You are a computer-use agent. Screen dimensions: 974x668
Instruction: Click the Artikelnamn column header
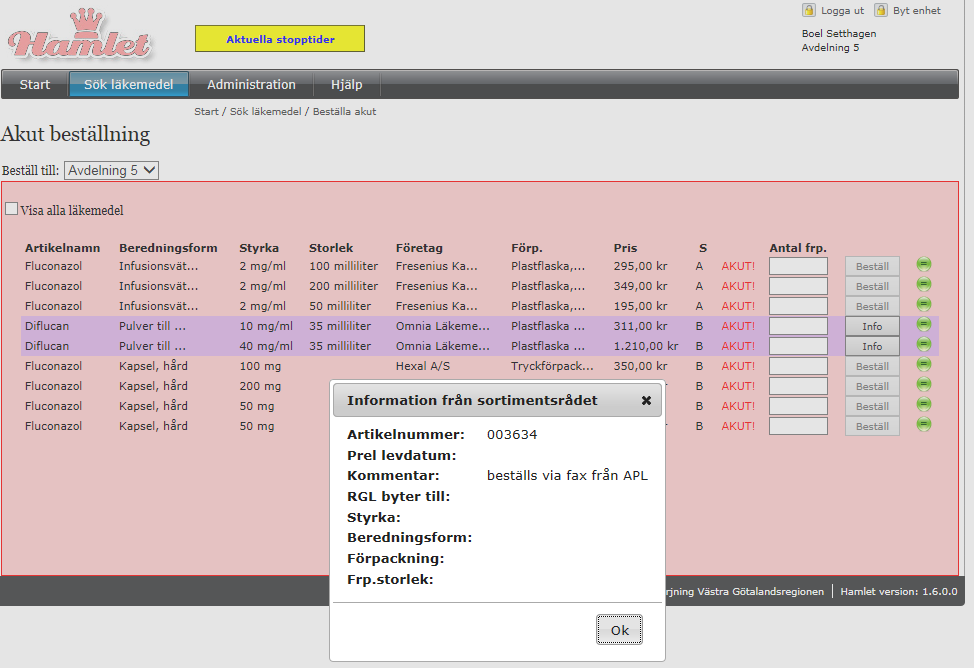click(x=62, y=248)
